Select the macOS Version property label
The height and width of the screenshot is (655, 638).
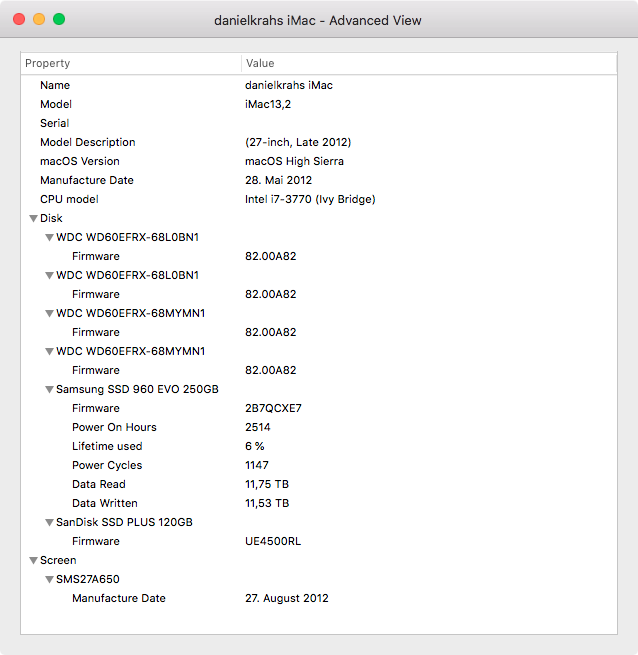[80, 161]
